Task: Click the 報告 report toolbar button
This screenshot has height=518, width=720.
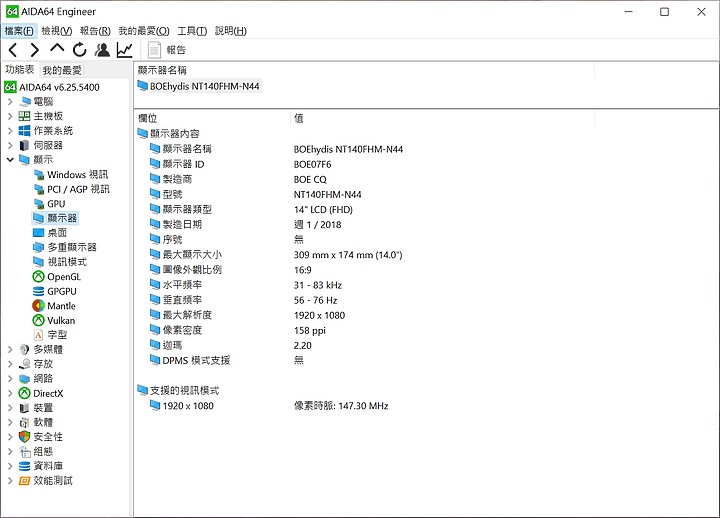Action: (167, 50)
